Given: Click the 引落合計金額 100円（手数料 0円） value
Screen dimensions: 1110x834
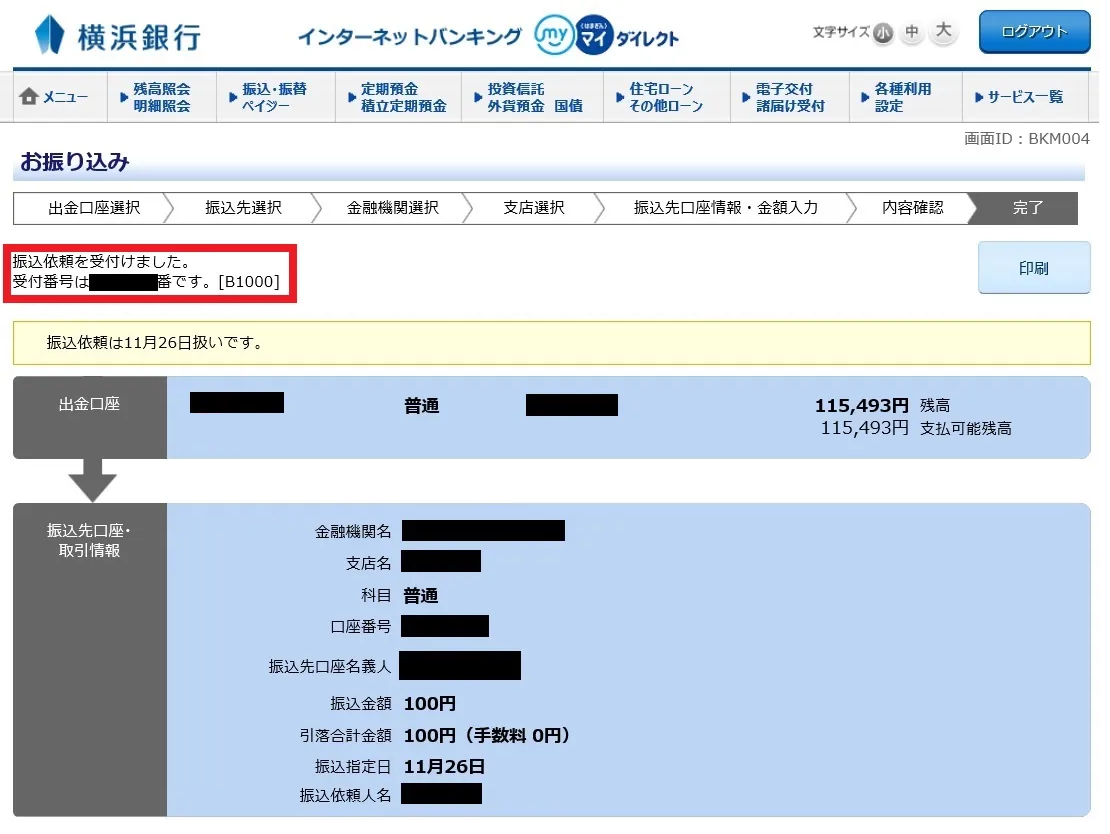Looking at the screenshot, I should [x=487, y=736].
